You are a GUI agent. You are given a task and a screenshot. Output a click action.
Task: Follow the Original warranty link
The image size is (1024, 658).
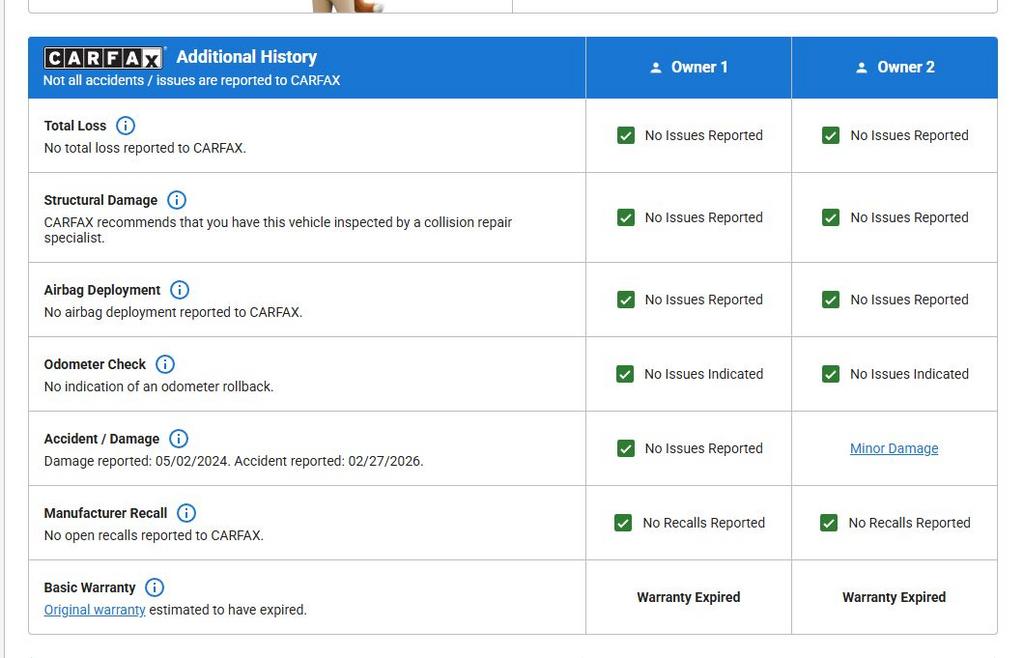(x=95, y=610)
